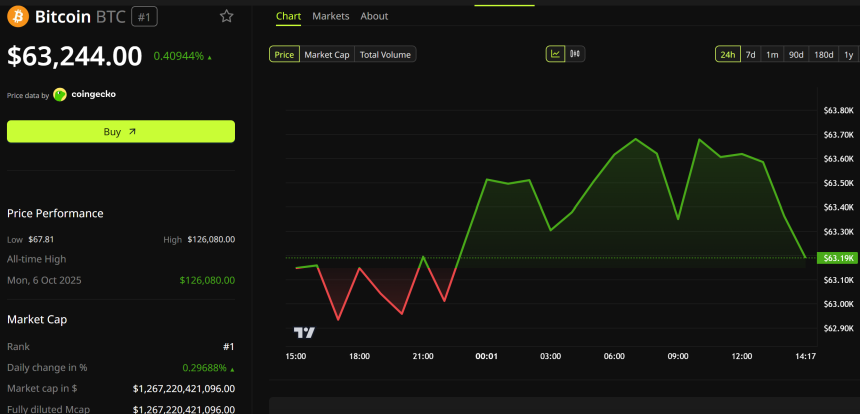860x414 pixels.
Task: Show Total Volume data on chart
Action: [x=385, y=54]
